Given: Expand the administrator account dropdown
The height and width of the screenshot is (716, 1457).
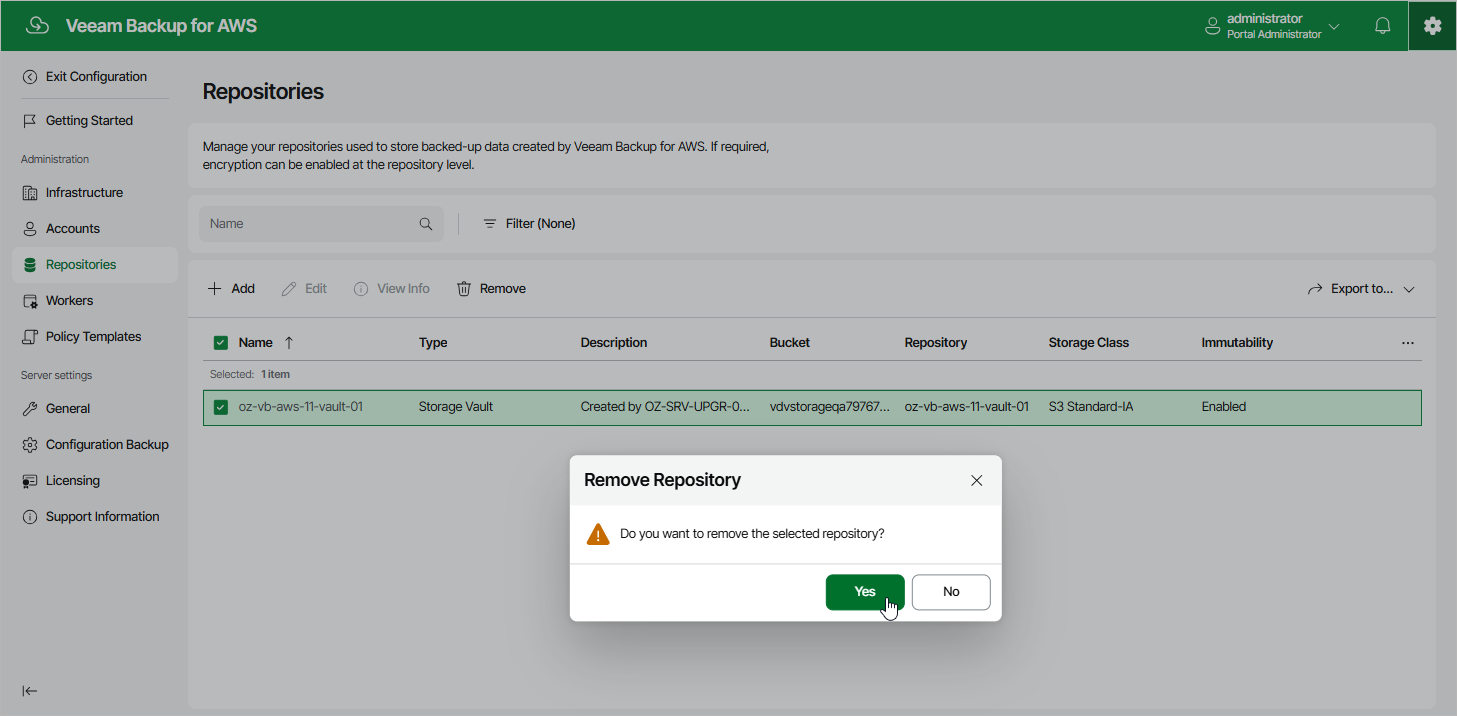Looking at the screenshot, I should [x=1334, y=26].
